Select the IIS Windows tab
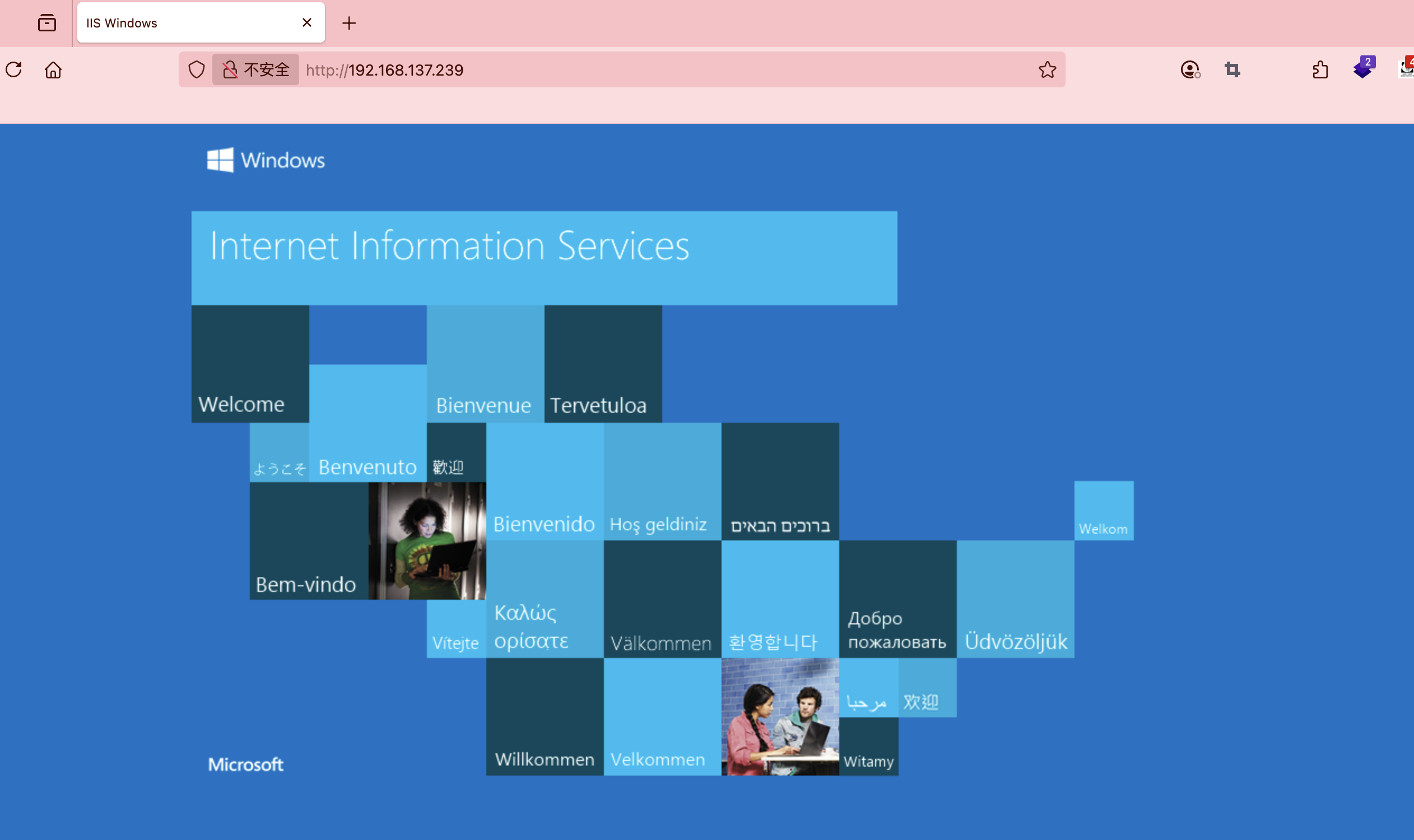Screen dimensions: 1414x840 [201, 22]
